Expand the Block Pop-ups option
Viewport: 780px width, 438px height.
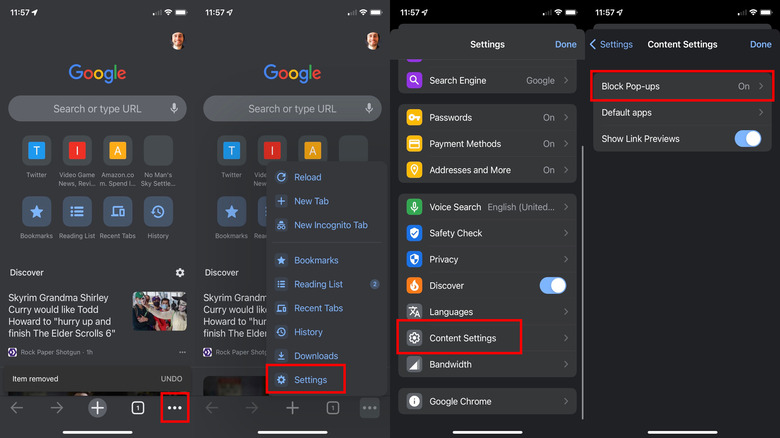coord(683,87)
